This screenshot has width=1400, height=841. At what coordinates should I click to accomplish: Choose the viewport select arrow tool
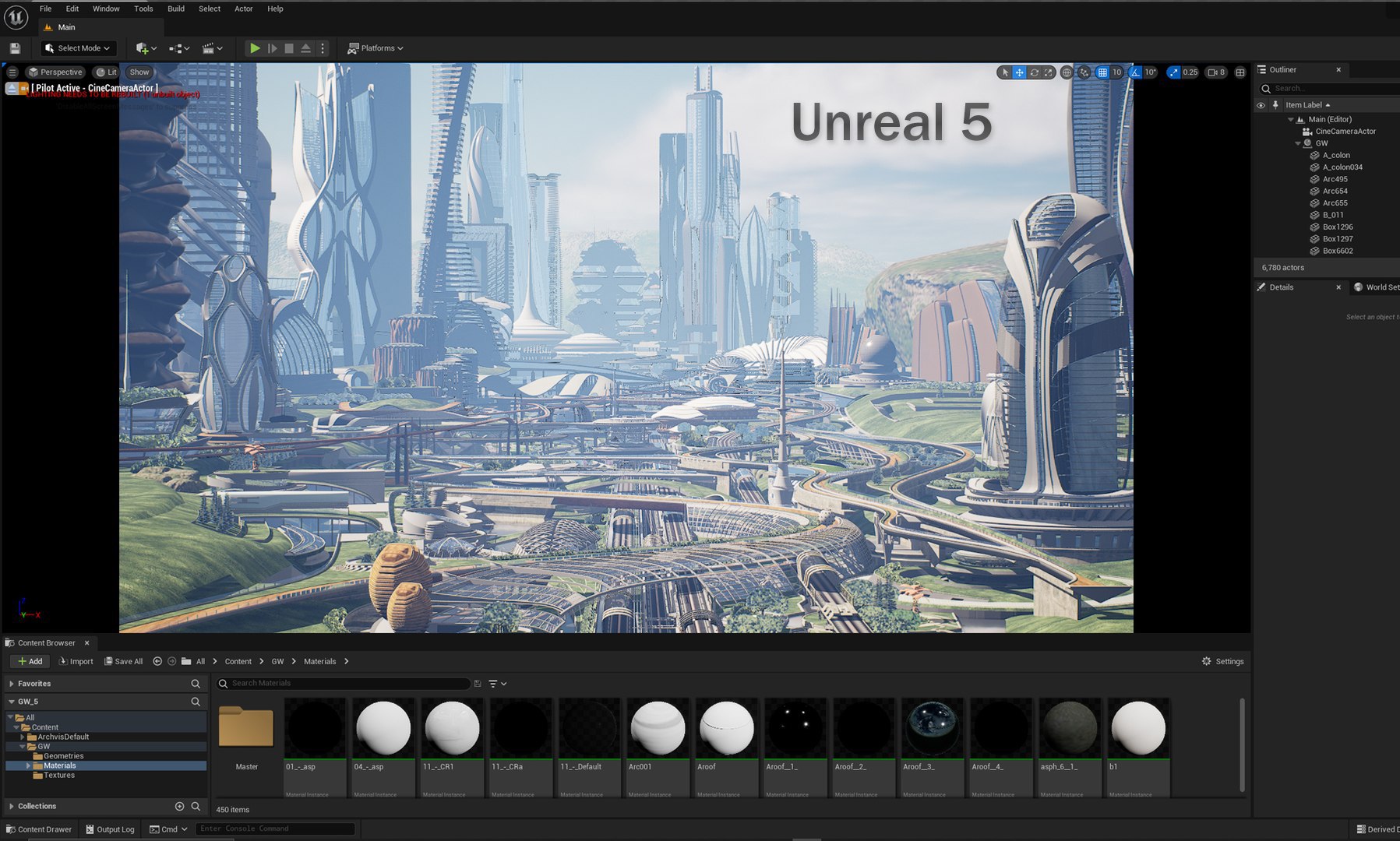point(1005,72)
